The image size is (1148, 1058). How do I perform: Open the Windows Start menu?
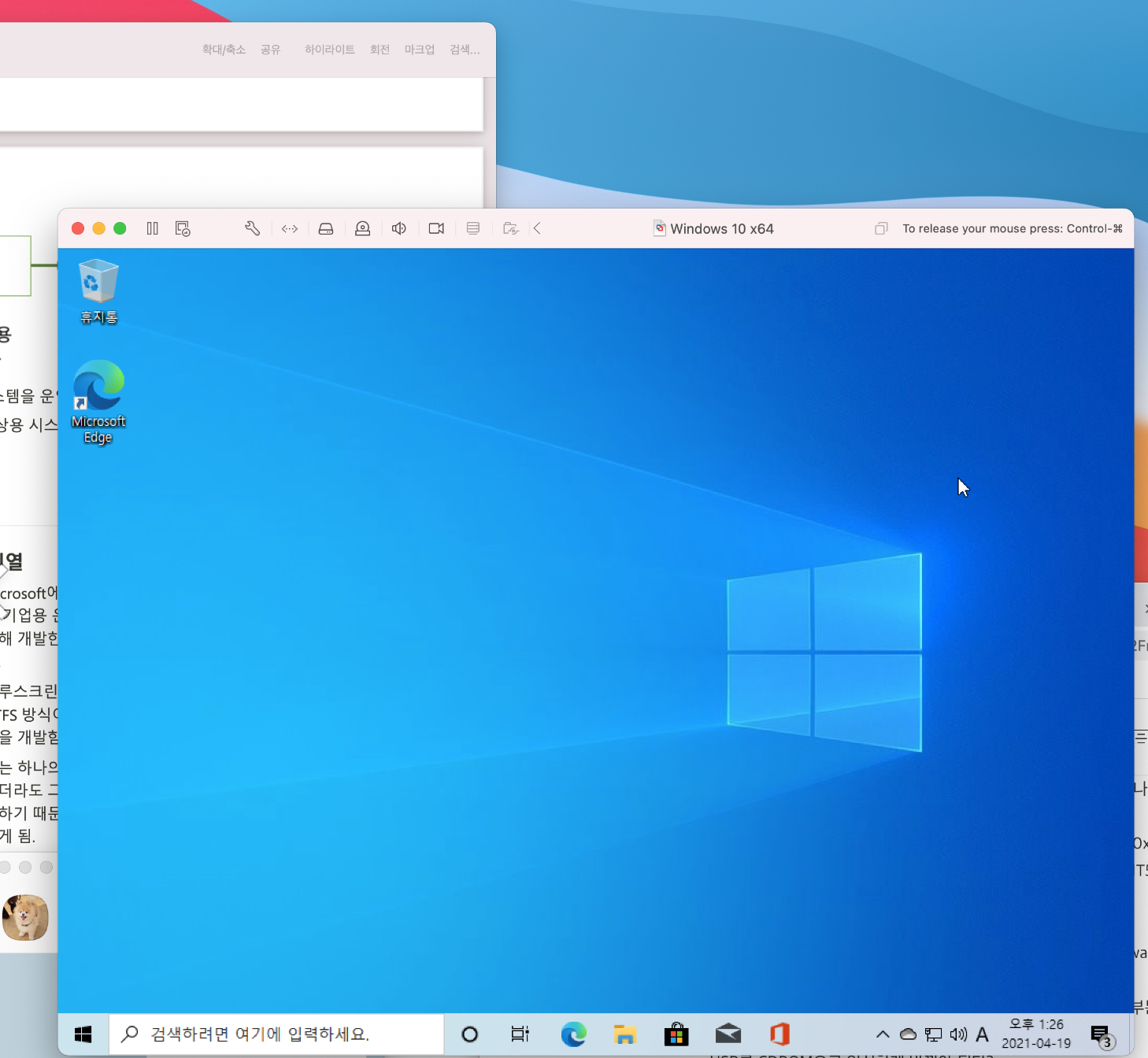coord(83,1034)
